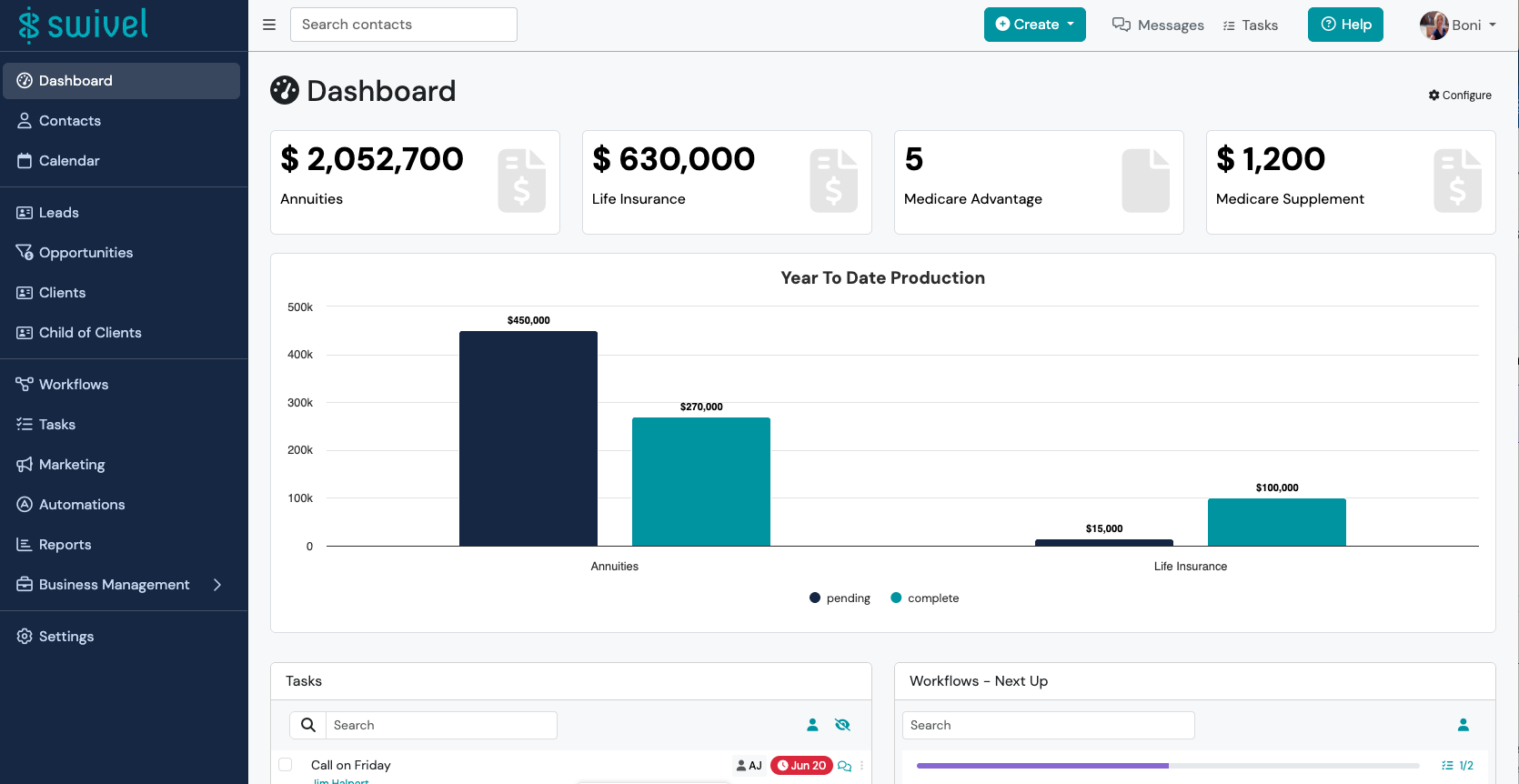The height and width of the screenshot is (784, 1519).
Task: Go to Contacts in sidebar
Action: coord(122,121)
